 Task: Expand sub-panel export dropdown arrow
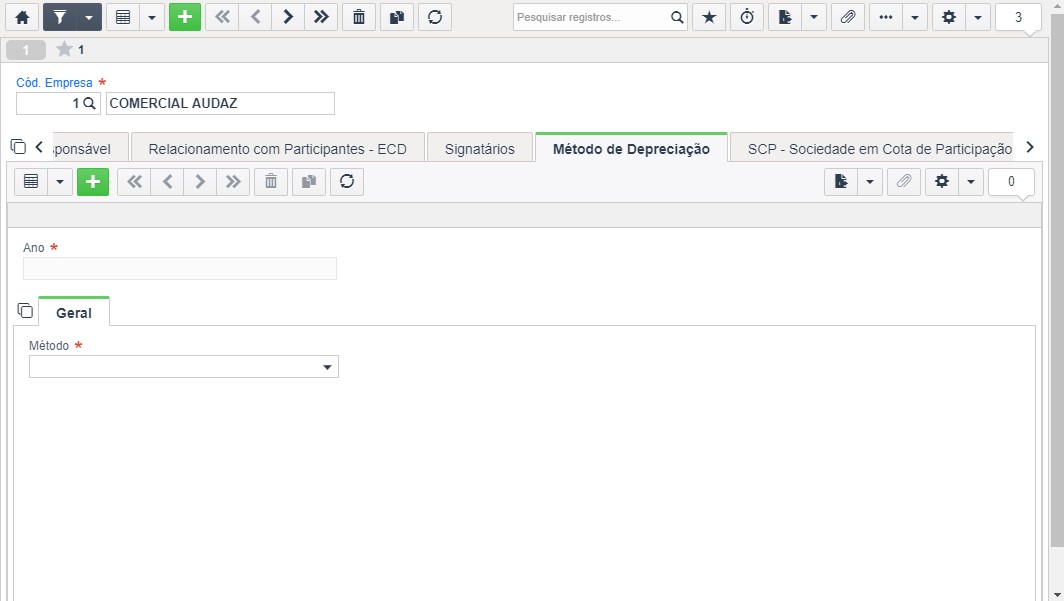(870, 181)
